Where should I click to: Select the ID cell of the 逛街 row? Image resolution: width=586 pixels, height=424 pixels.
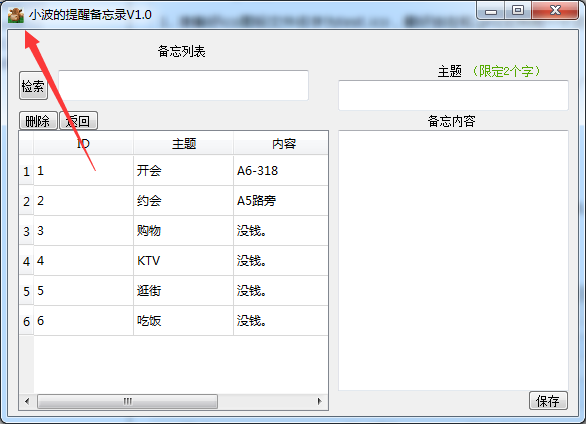(x=83, y=291)
